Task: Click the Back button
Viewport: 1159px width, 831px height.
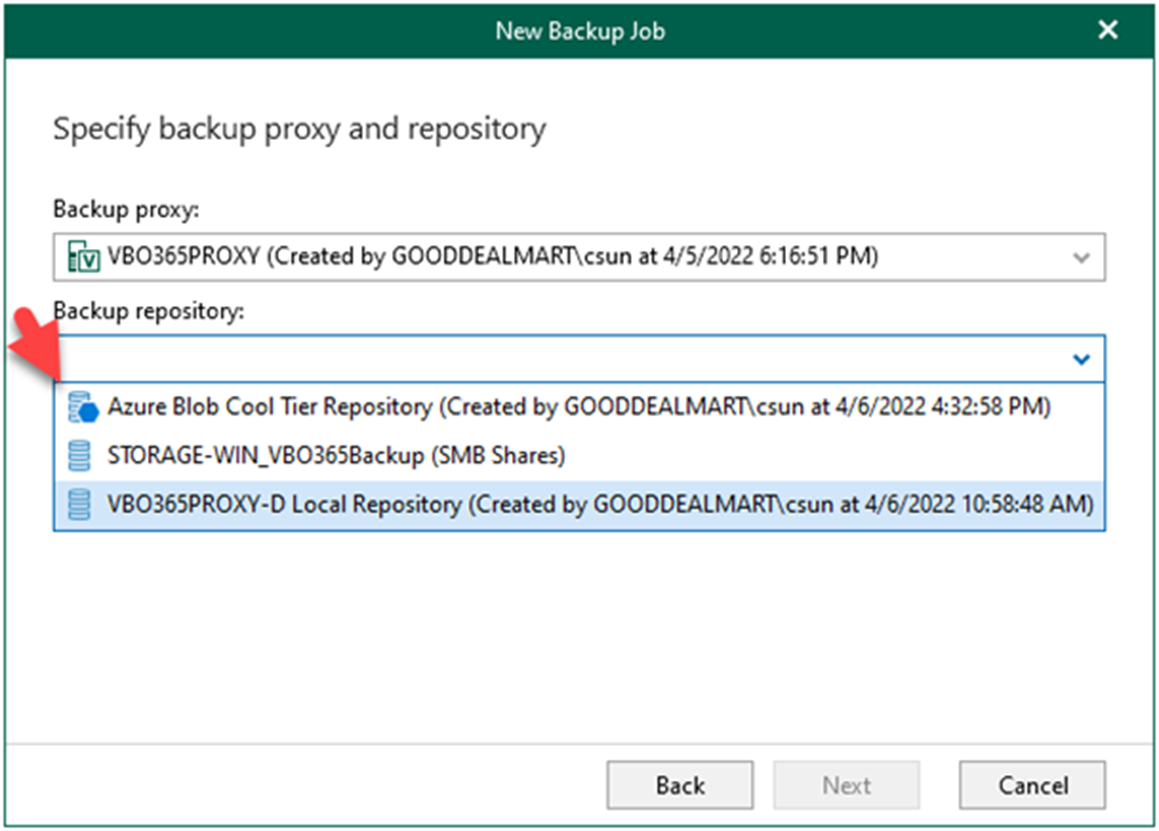Action: click(680, 785)
